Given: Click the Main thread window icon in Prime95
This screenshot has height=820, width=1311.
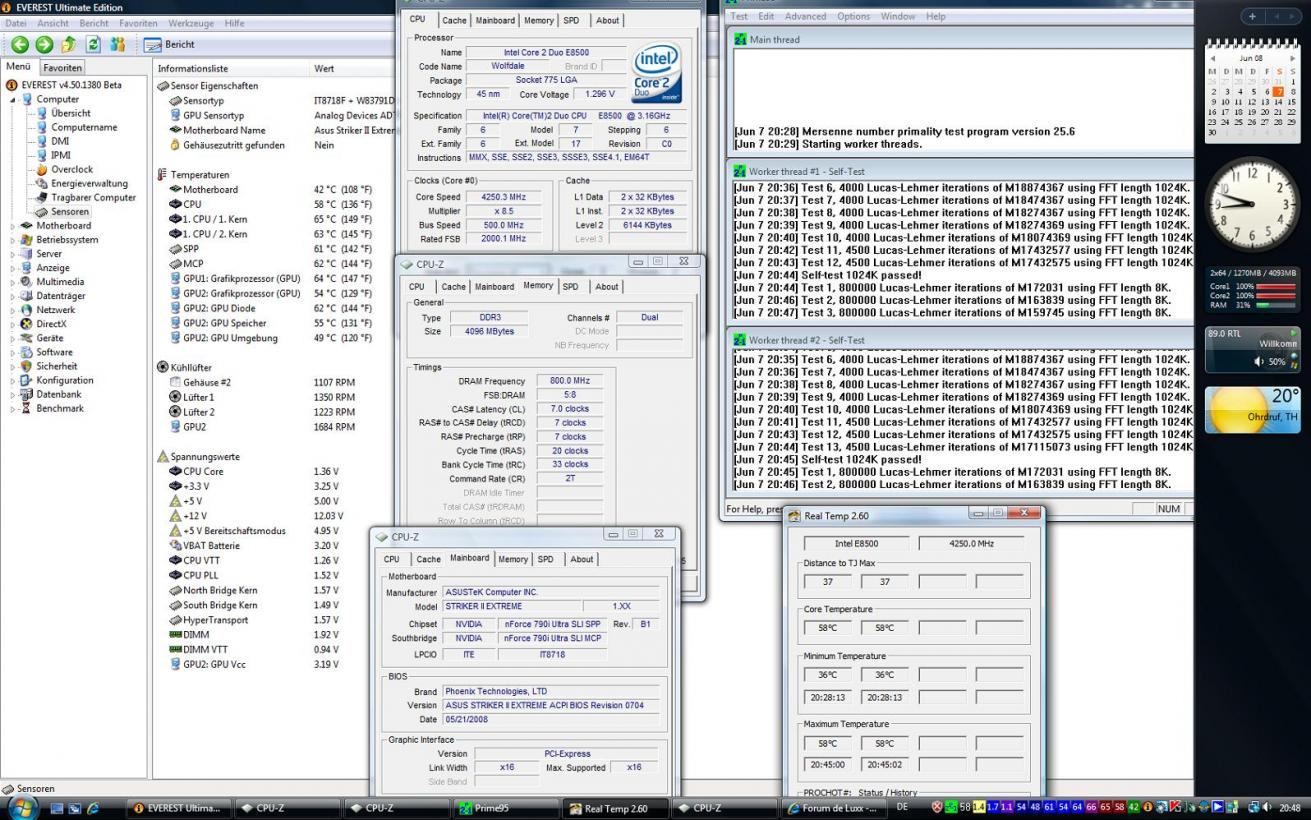Looking at the screenshot, I should pos(740,40).
